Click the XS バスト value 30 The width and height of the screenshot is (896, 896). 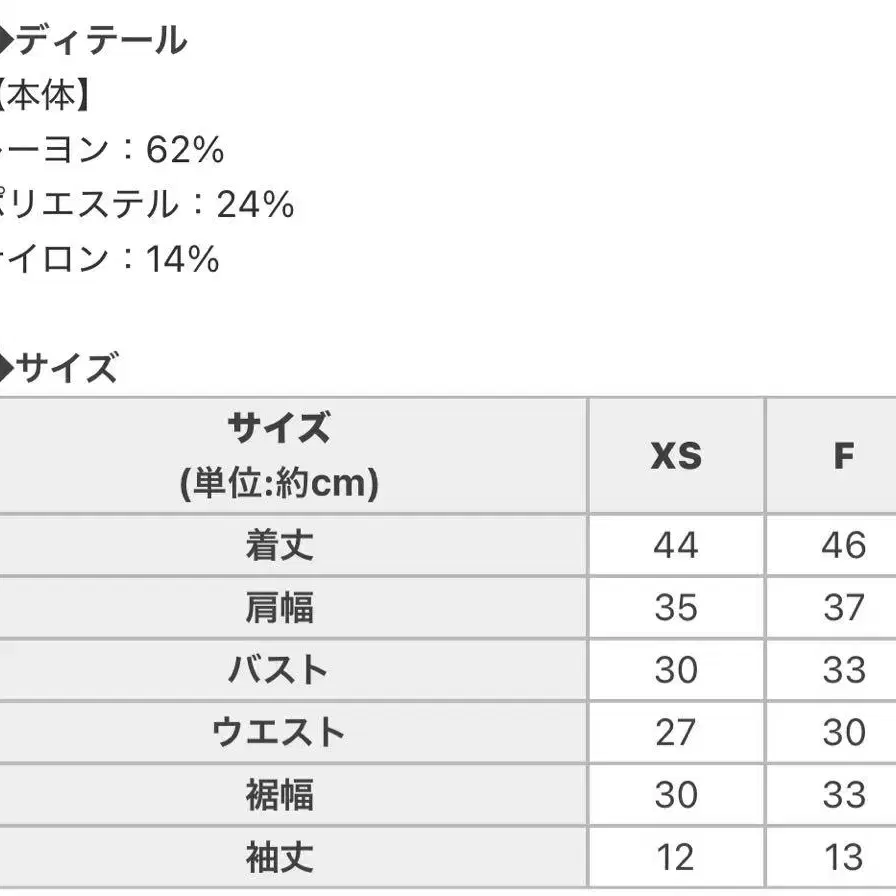[x=676, y=669]
